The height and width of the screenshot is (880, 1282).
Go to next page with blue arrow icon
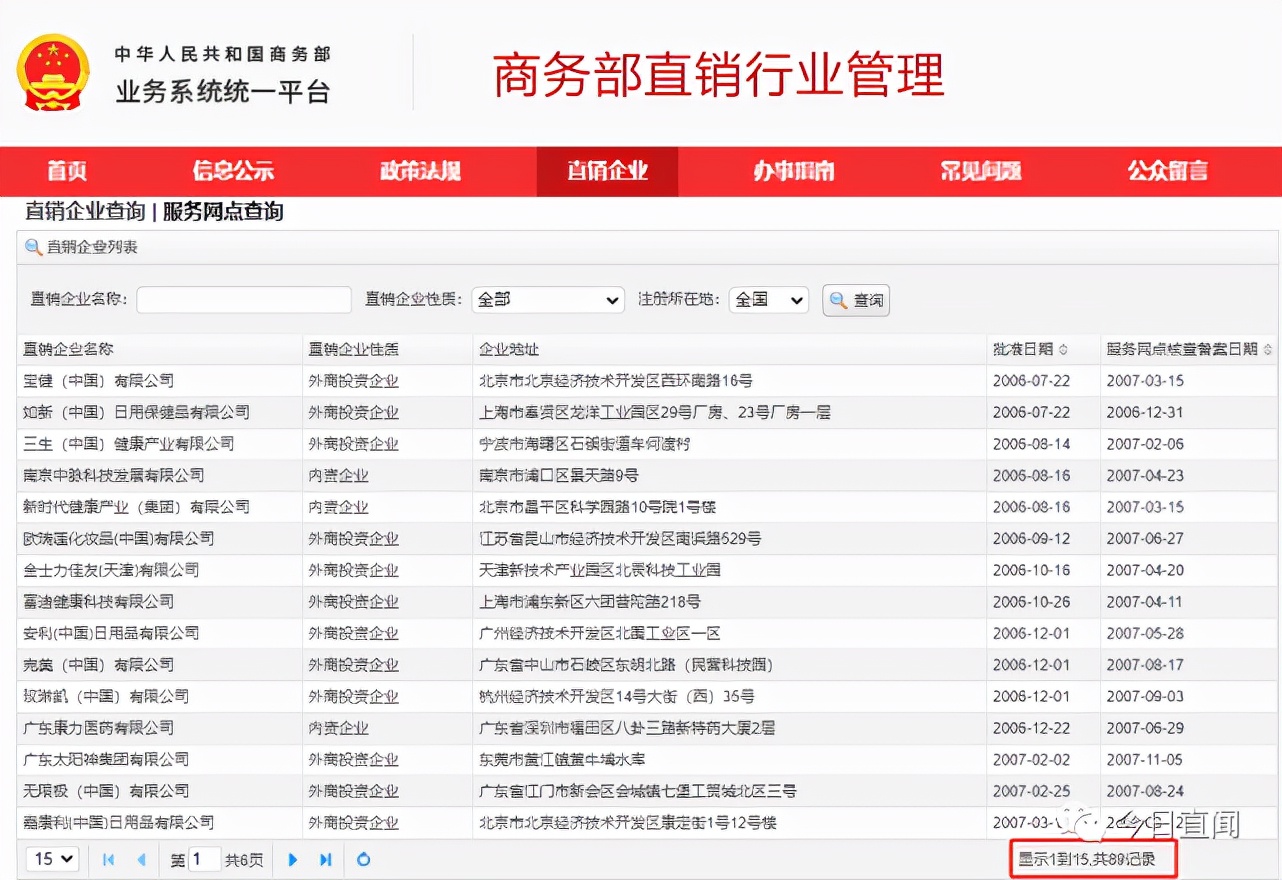(x=291, y=859)
